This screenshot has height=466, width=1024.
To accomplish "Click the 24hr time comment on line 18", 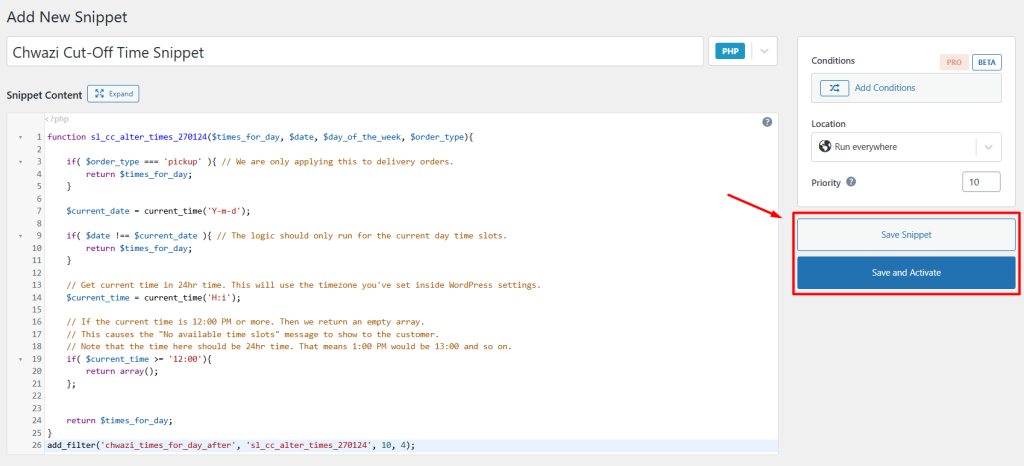I will click(289, 347).
